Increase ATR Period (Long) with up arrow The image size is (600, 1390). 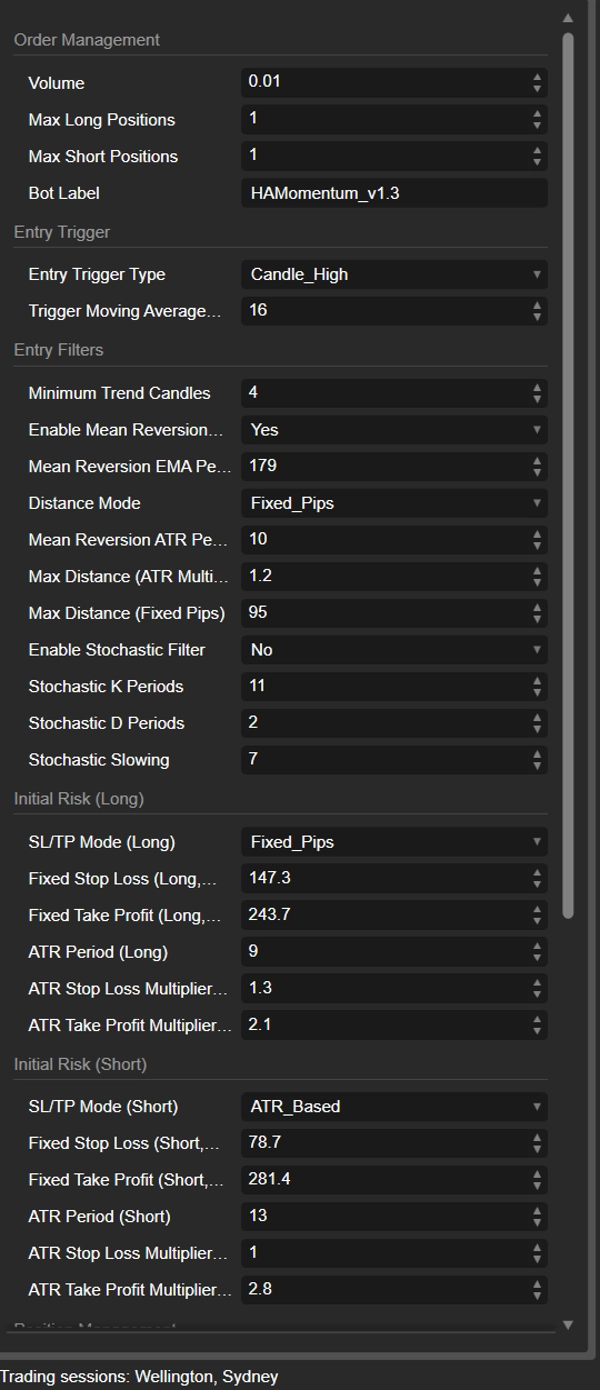click(537, 946)
